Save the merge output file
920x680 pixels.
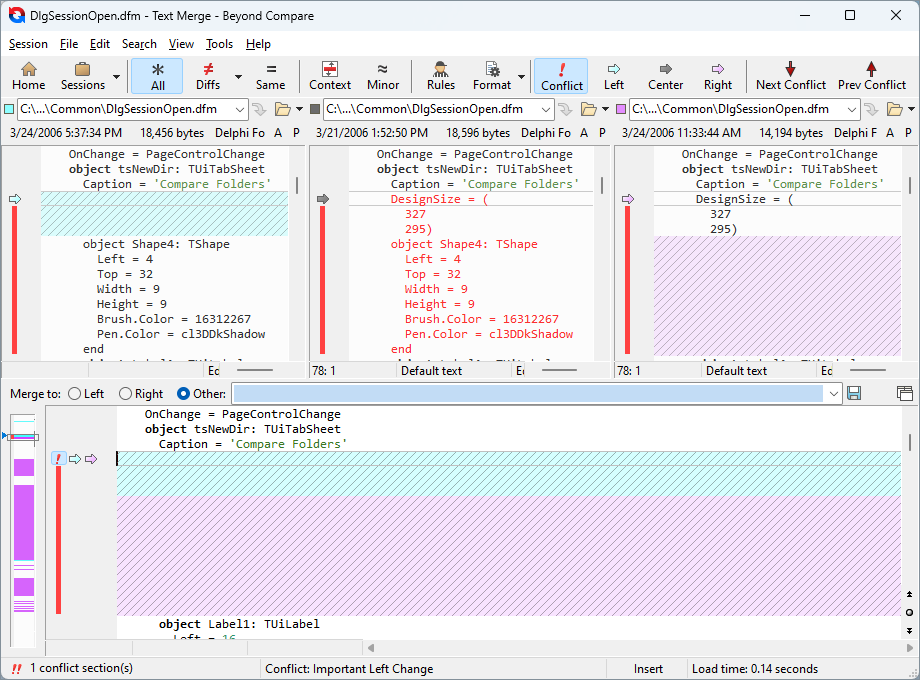point(854,394)
